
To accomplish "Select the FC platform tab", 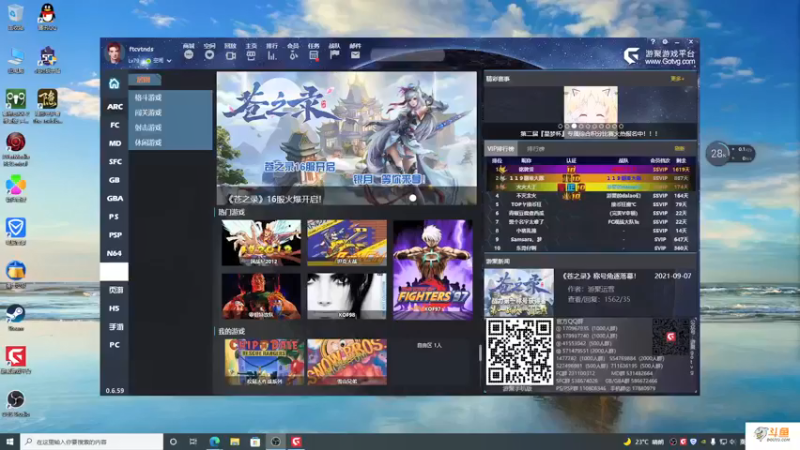I will click(114, 125).
